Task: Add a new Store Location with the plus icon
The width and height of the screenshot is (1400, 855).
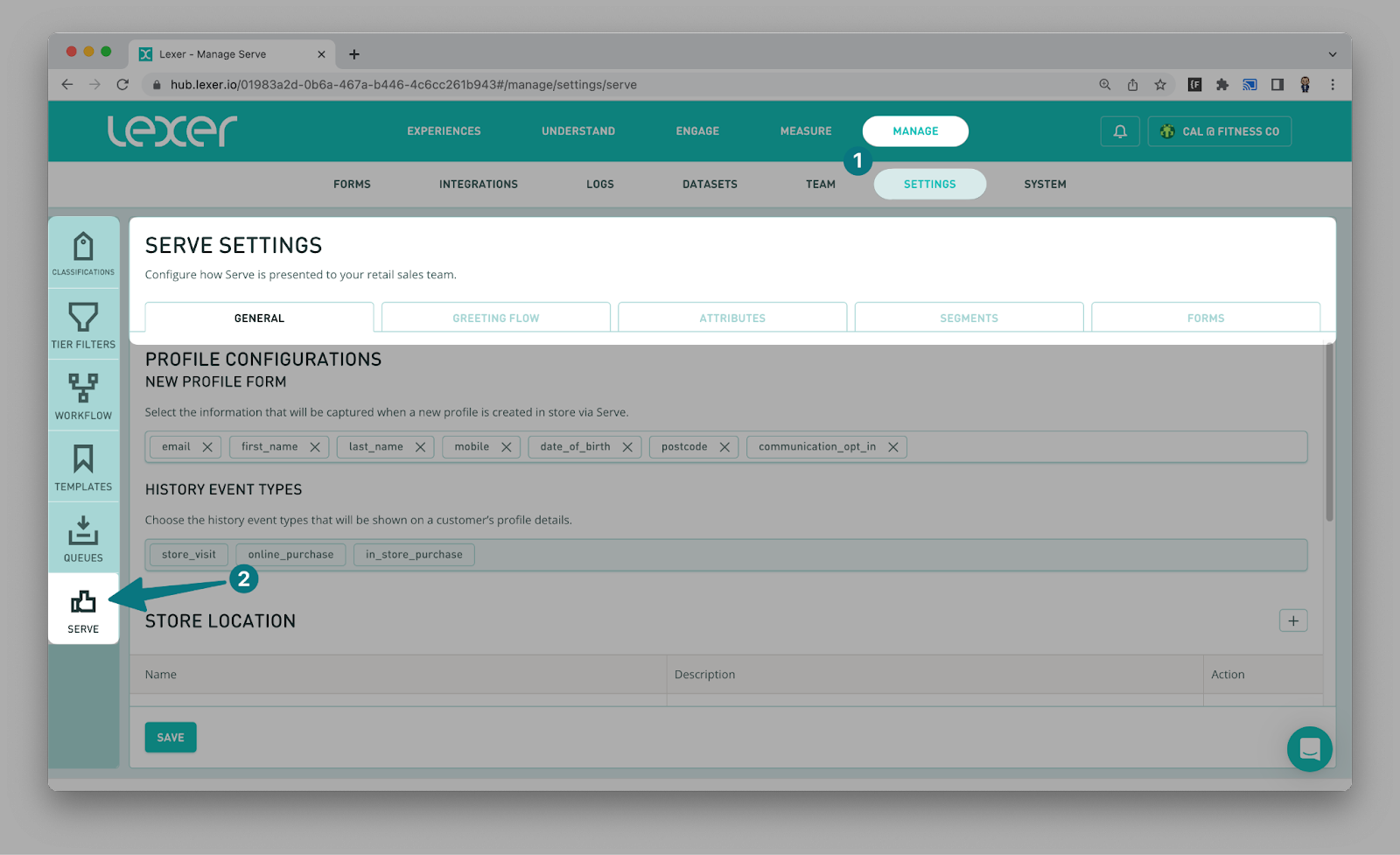Action: point(1293,620)
